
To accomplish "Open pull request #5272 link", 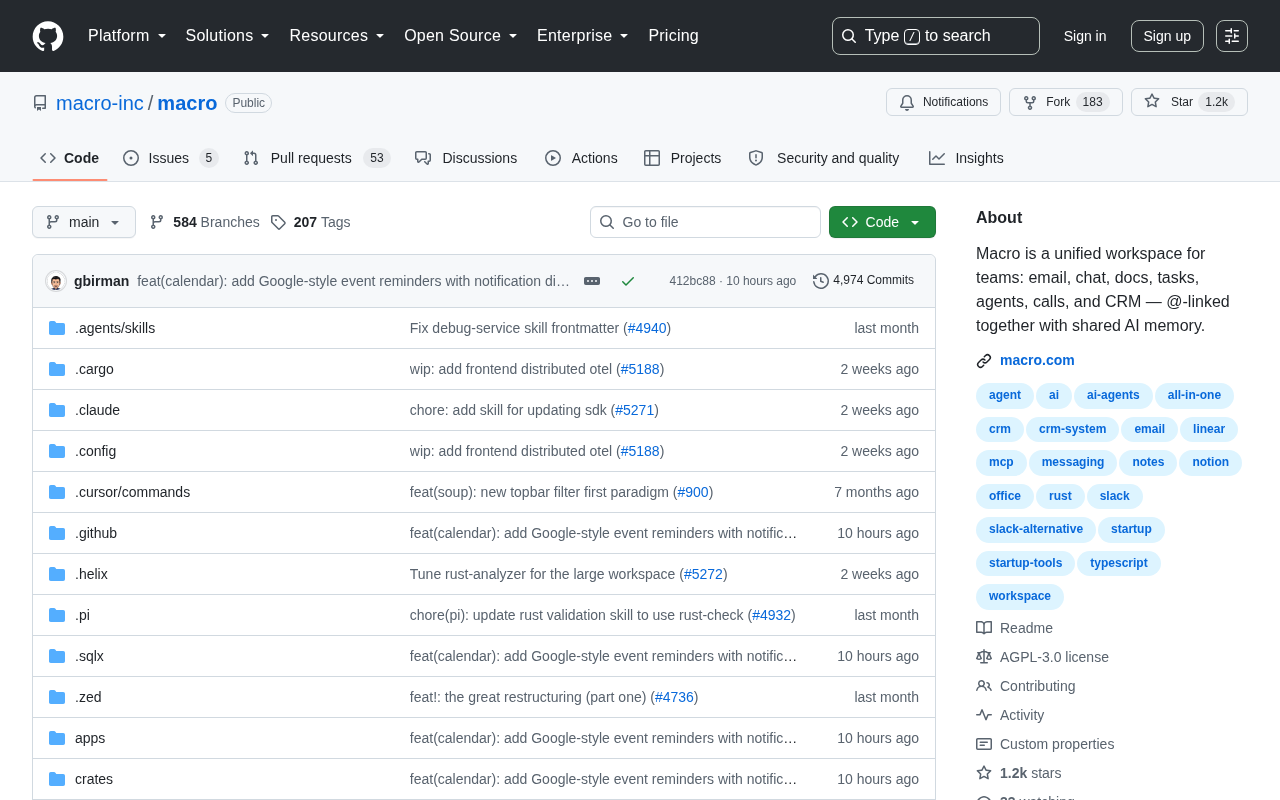I will click(x=704, y=574).
